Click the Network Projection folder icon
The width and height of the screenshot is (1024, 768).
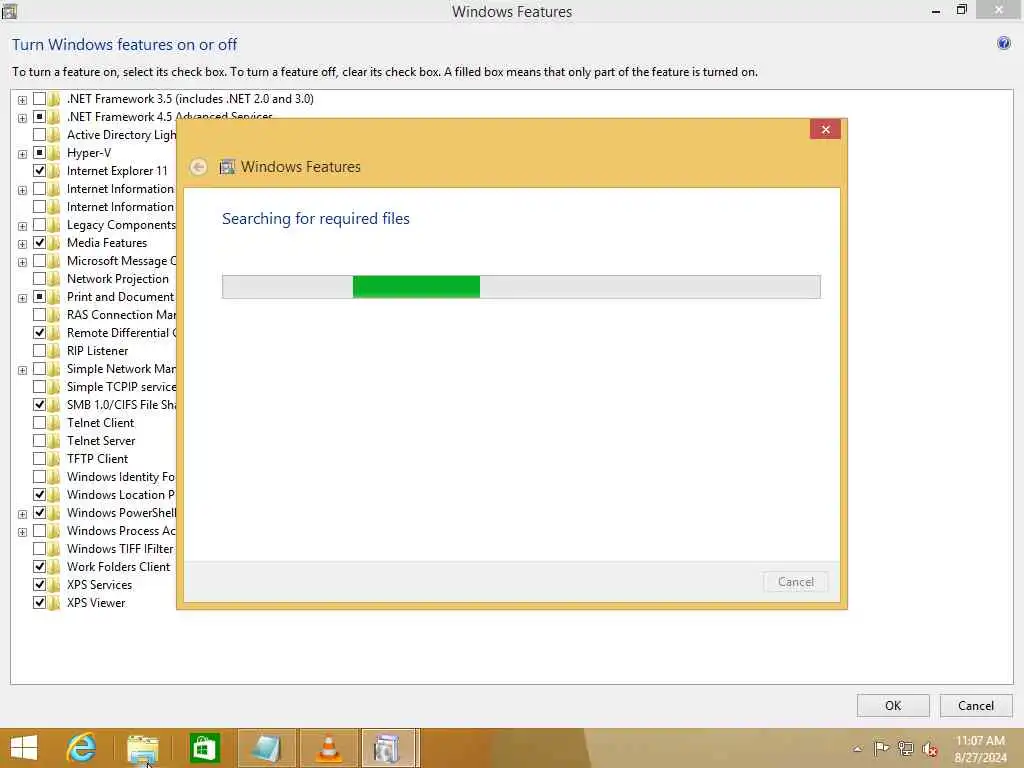click(x=54, y=279)
